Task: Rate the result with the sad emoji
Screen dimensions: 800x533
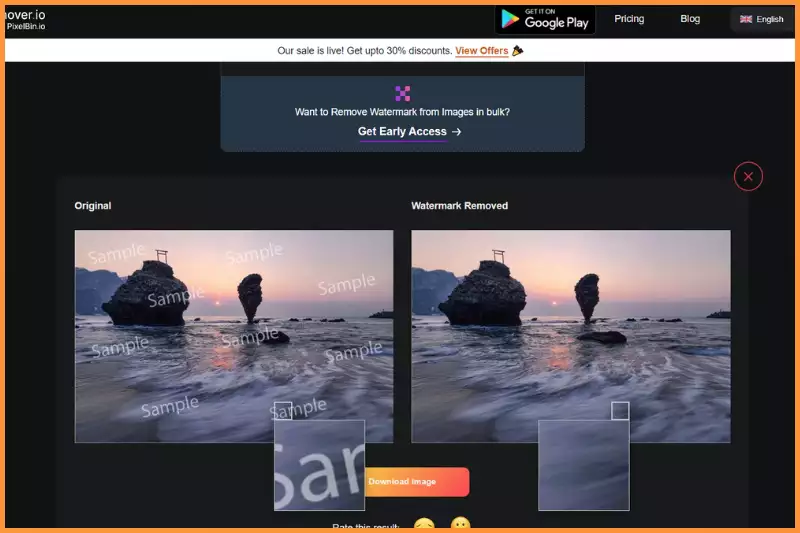Action: tap(424, 525)
